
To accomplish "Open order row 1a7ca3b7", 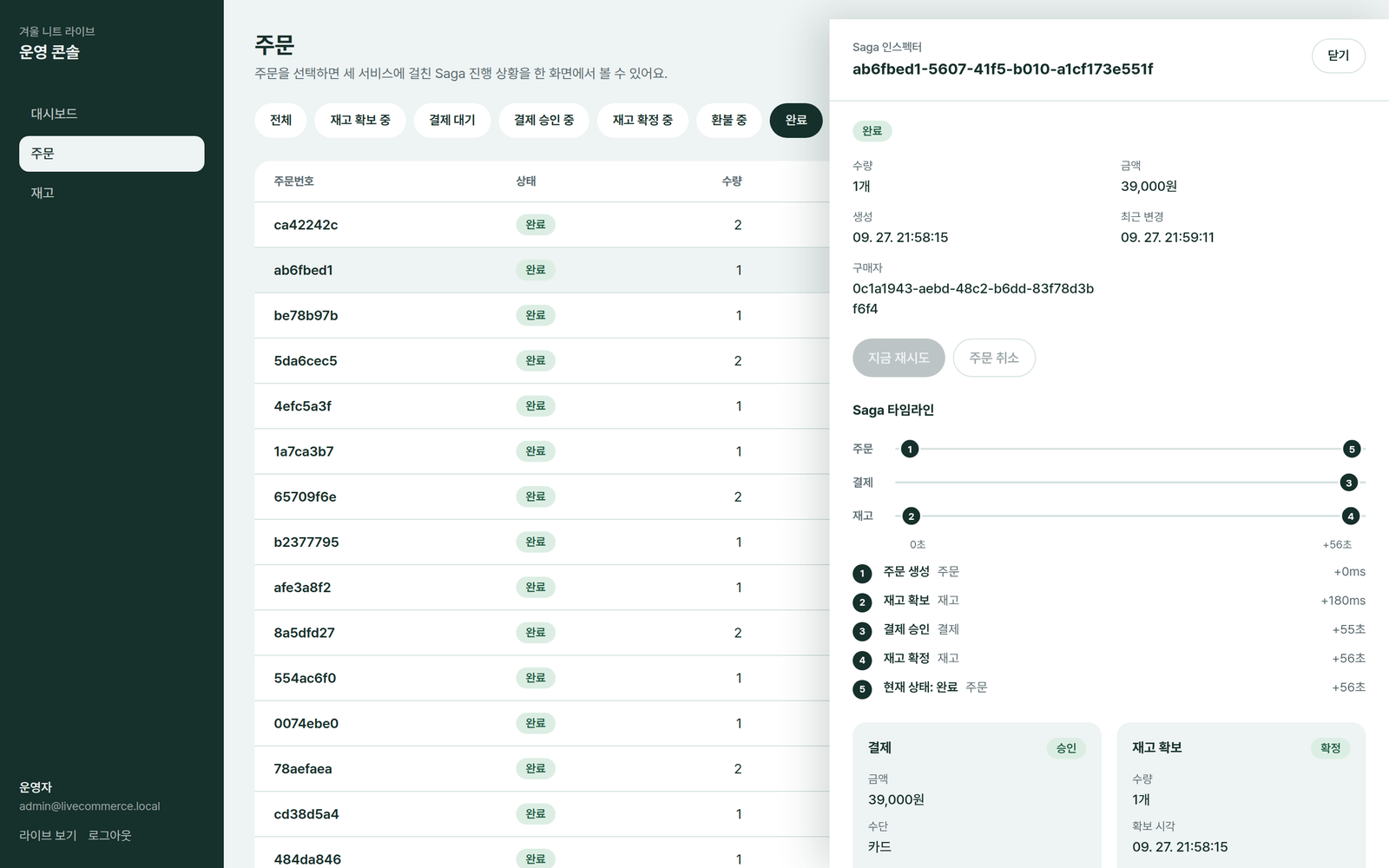I will [542, 451].
